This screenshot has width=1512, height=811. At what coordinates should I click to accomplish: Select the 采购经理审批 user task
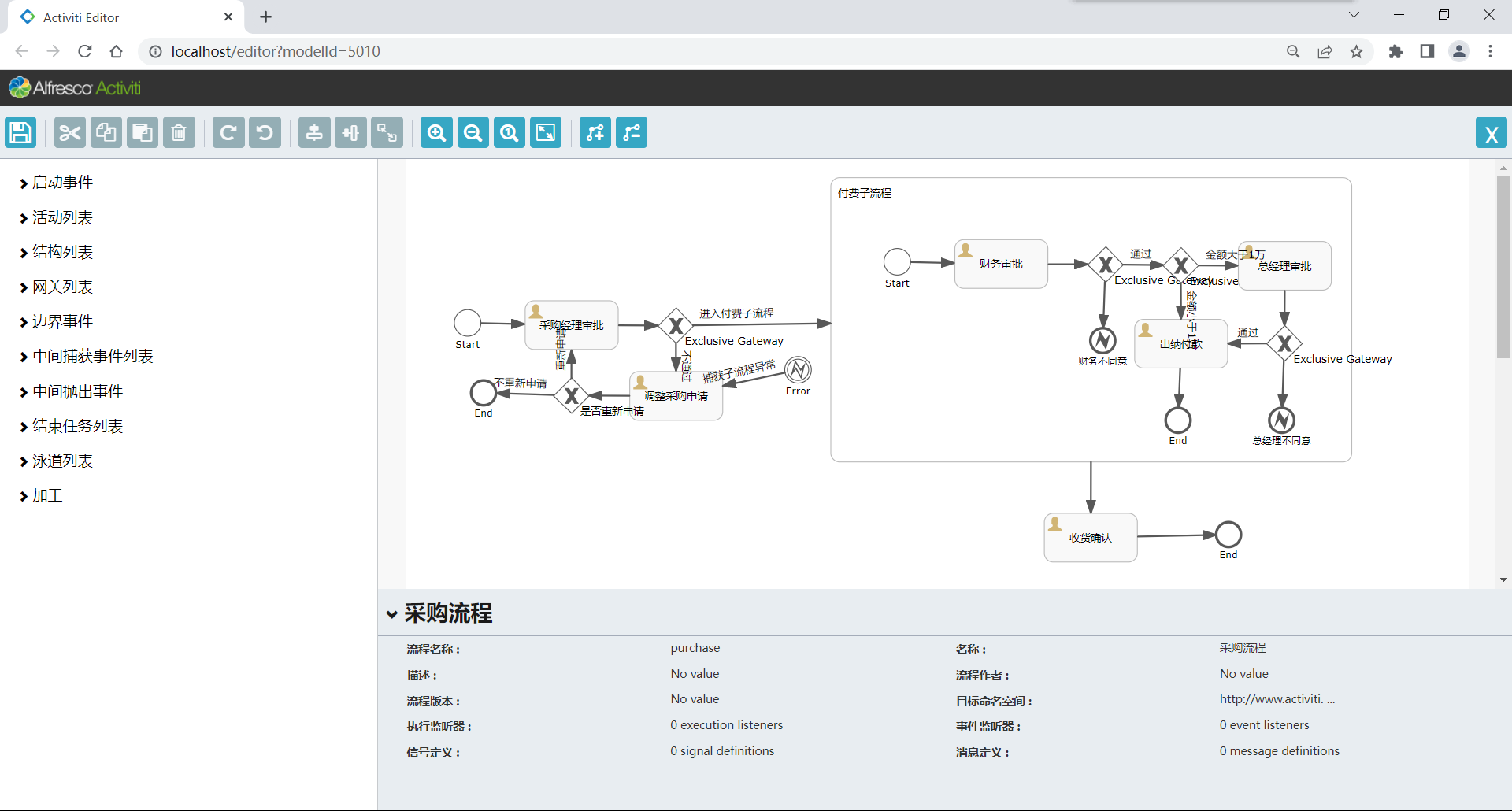point(572,324)
